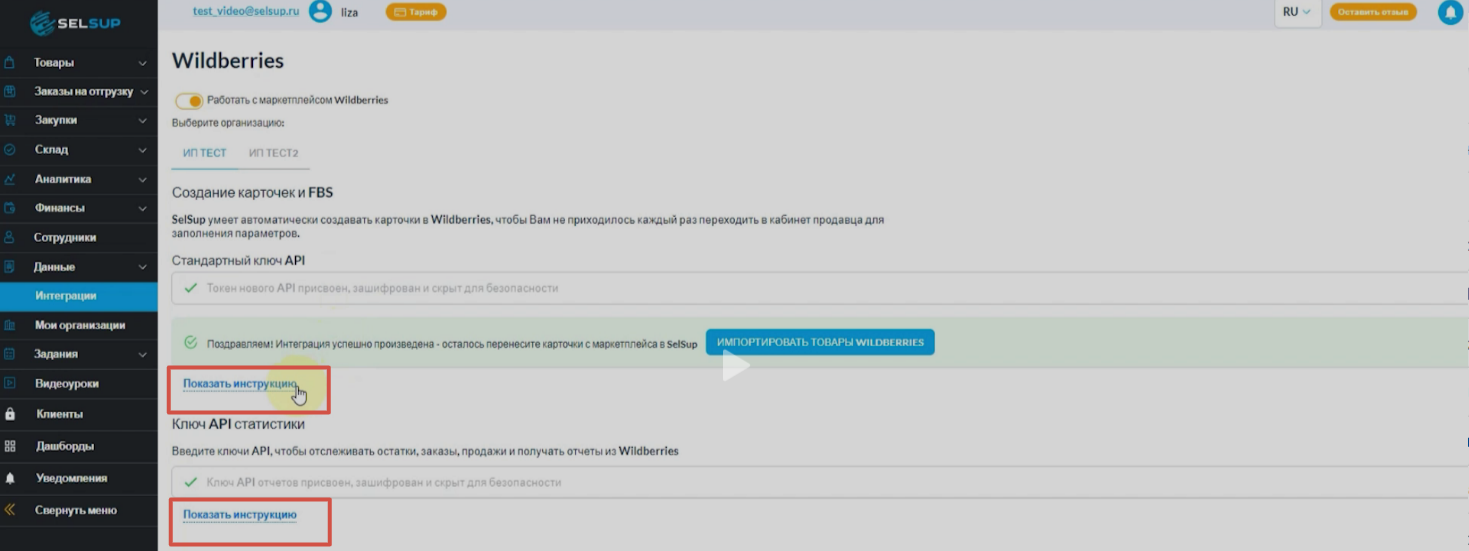Click the Дашборды grid icon

coord(10,446)
